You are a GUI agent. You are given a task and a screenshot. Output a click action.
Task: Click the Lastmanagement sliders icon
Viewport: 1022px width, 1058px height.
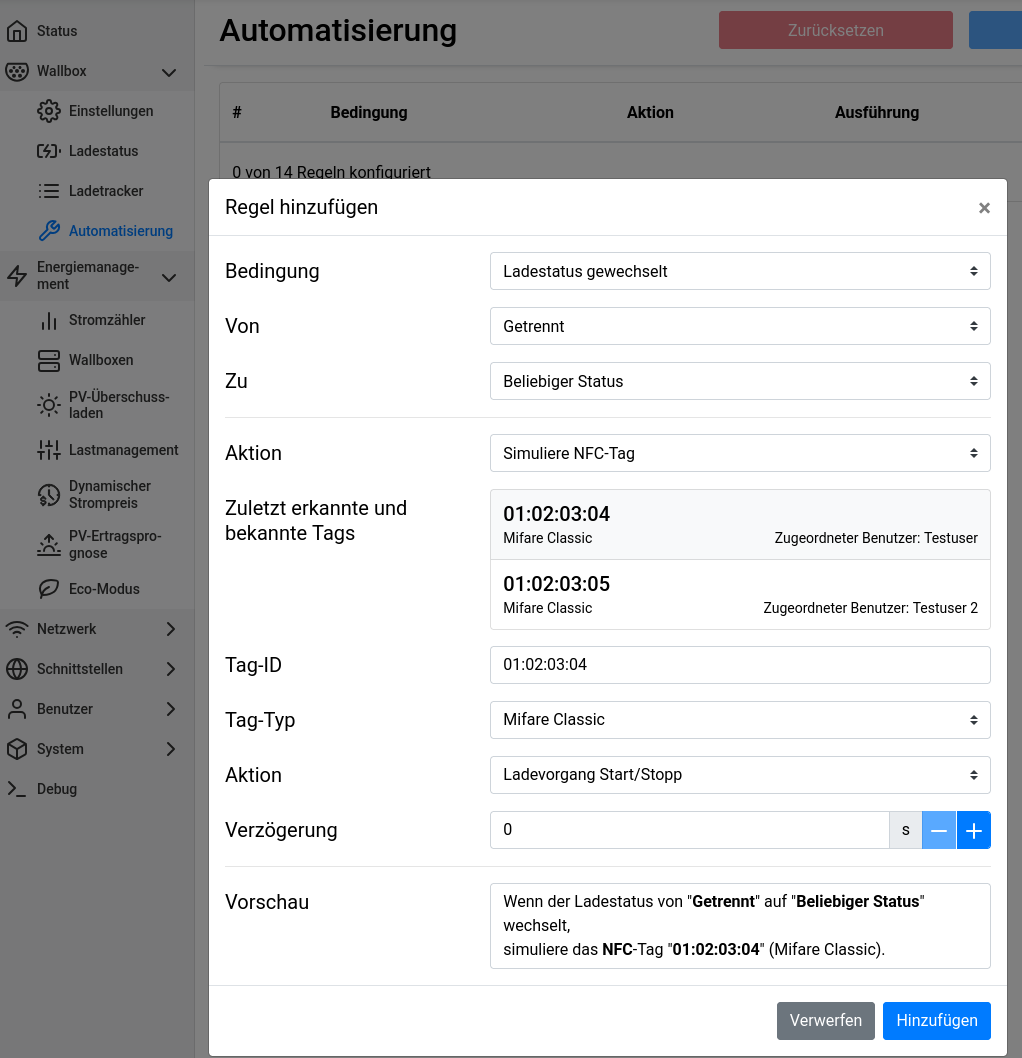coord(49,450)
